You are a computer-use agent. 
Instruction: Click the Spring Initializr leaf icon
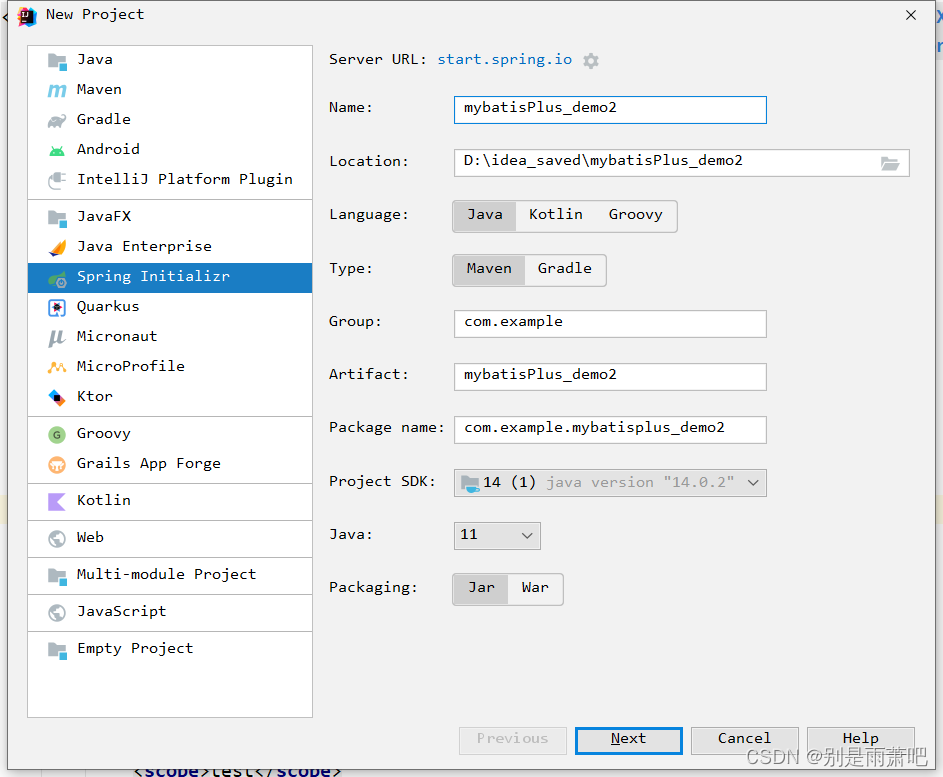coord(57,278)
